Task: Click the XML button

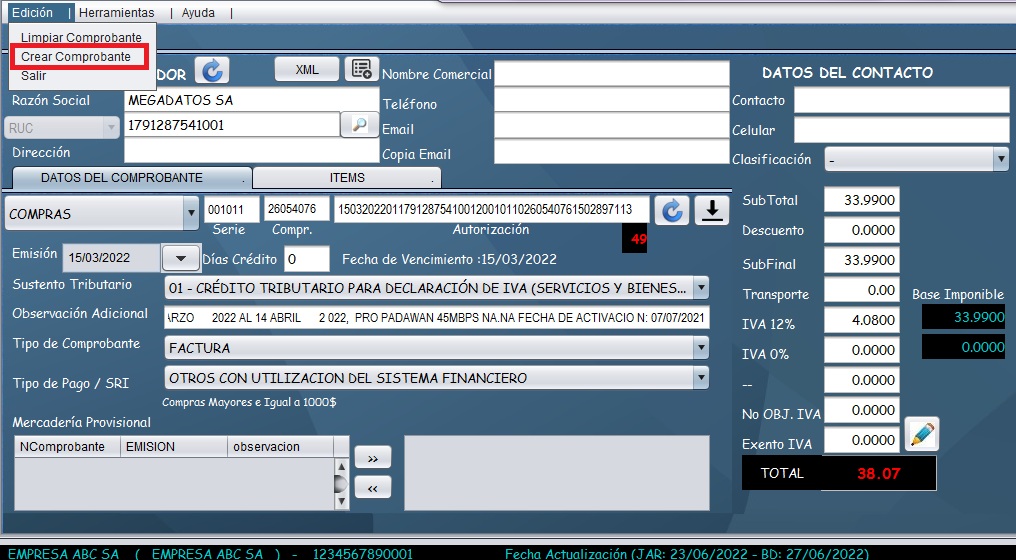Action: coord(307,69)
